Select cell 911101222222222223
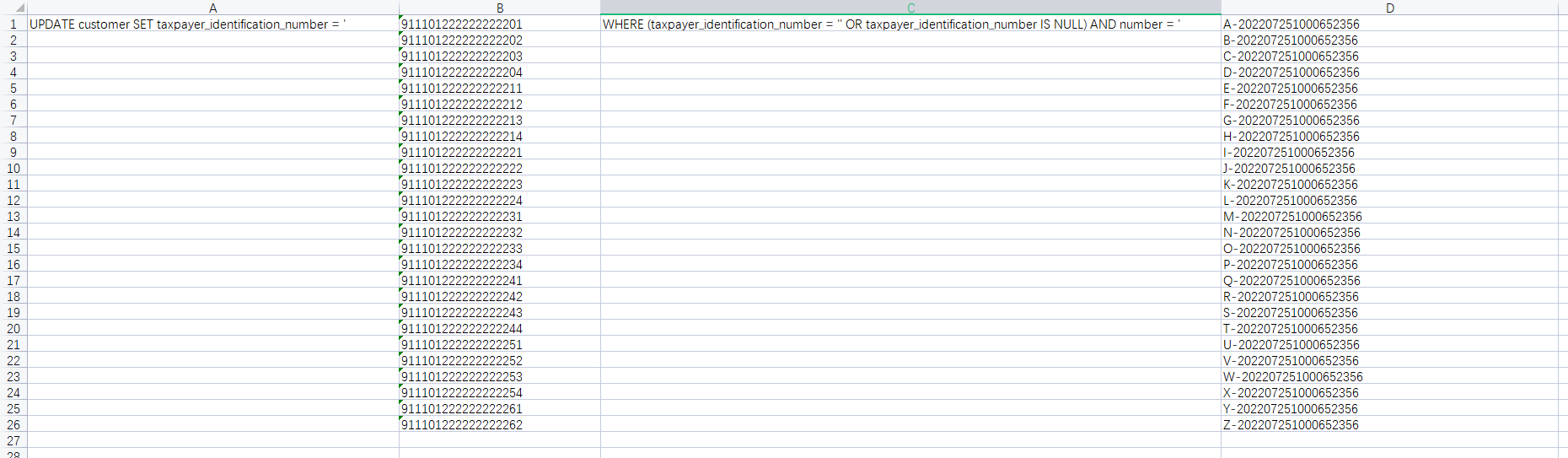 [x=500, y=184]
